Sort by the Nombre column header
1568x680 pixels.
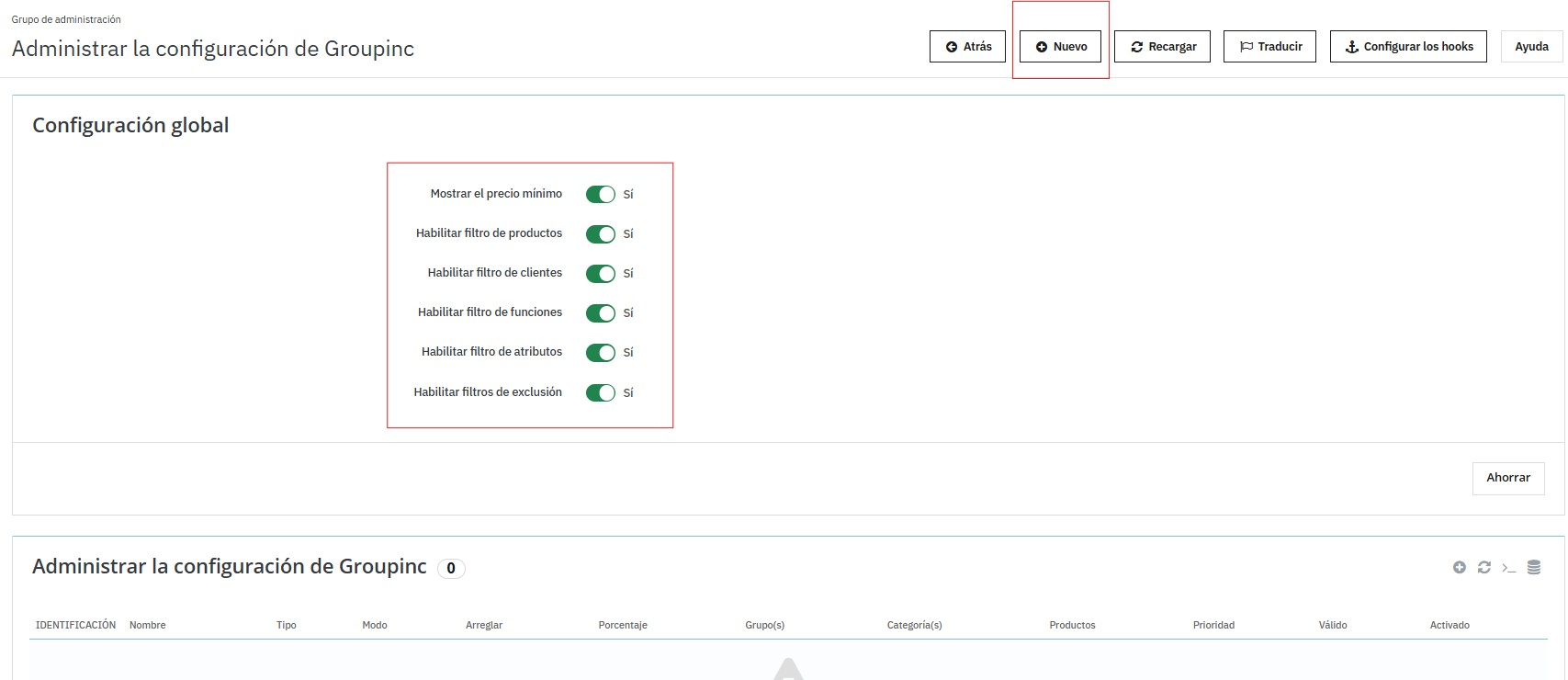(x=148, y=625)
